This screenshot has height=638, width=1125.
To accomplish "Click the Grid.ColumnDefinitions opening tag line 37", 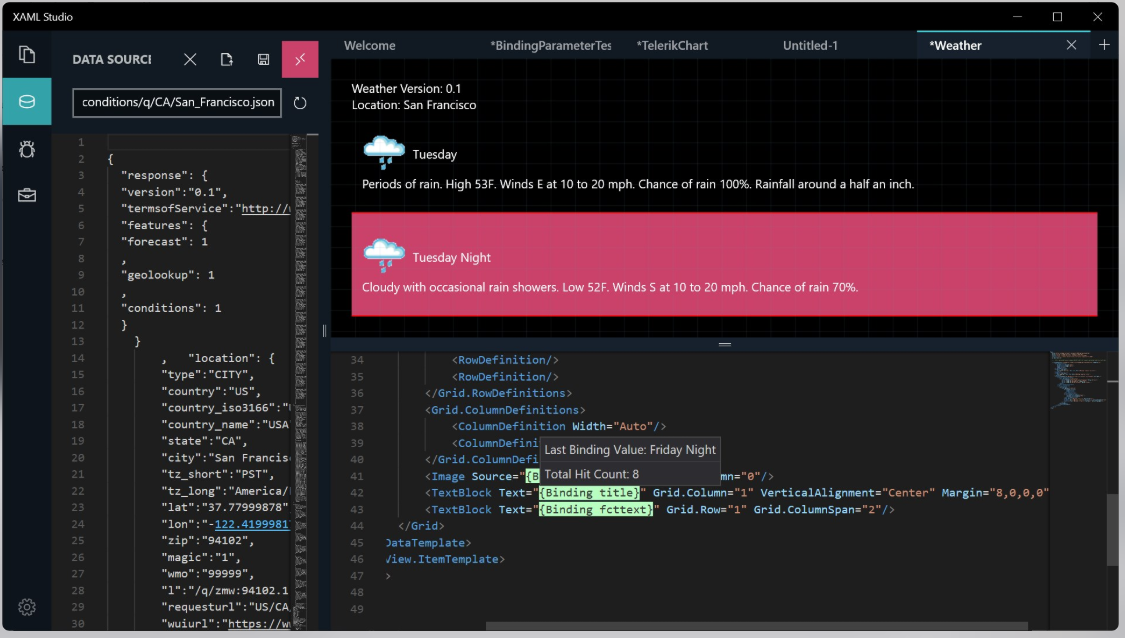I will click(505, 410).
